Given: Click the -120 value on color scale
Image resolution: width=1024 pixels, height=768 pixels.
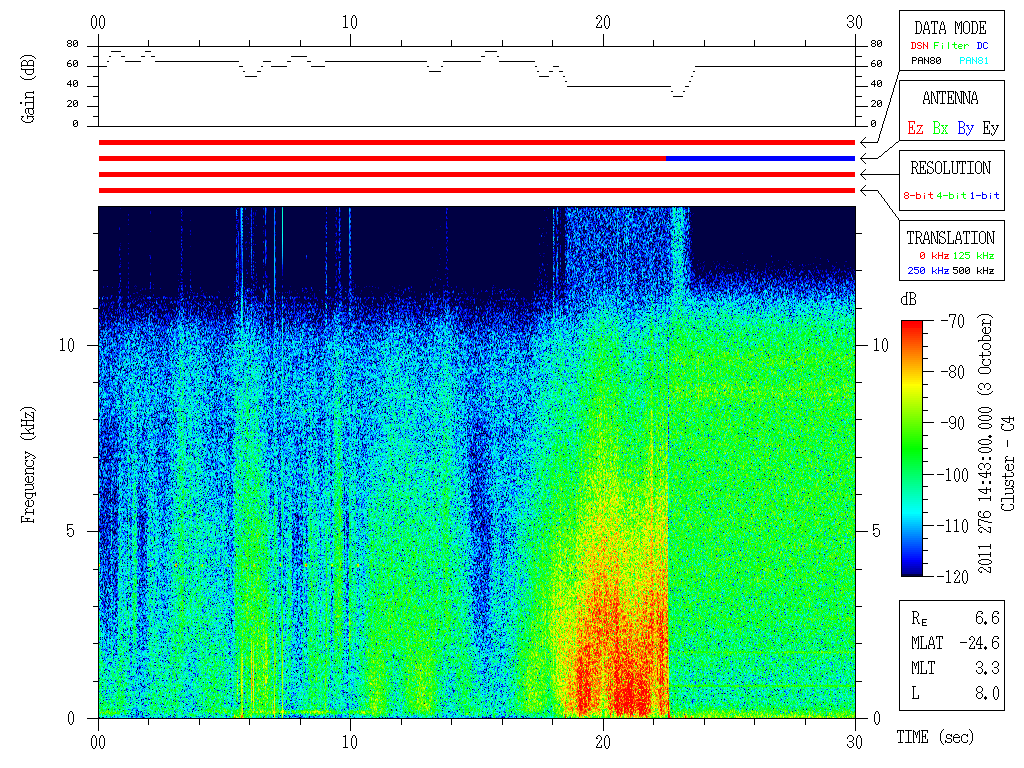Looking at the screenshot, I should [953, 577].
